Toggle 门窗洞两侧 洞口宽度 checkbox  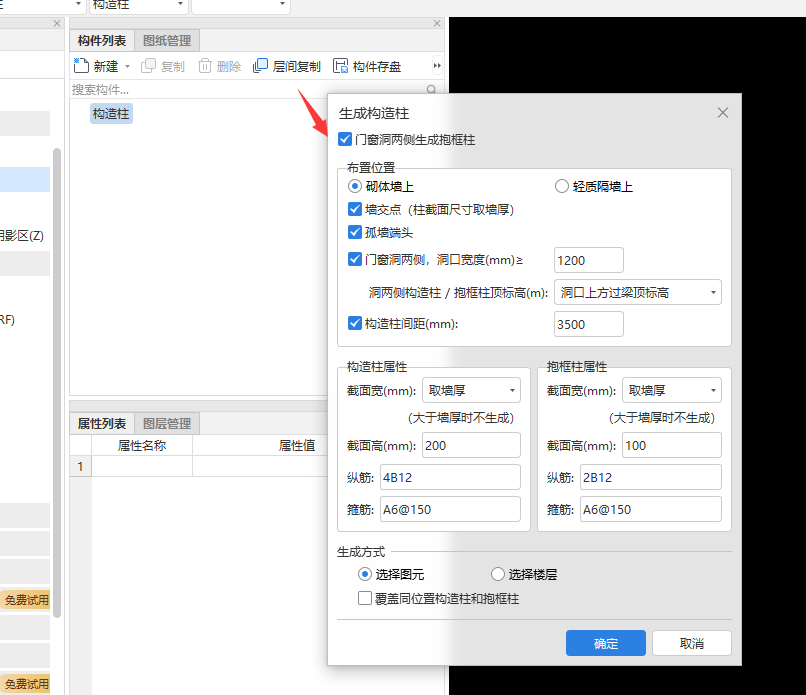tap(355, 259)
